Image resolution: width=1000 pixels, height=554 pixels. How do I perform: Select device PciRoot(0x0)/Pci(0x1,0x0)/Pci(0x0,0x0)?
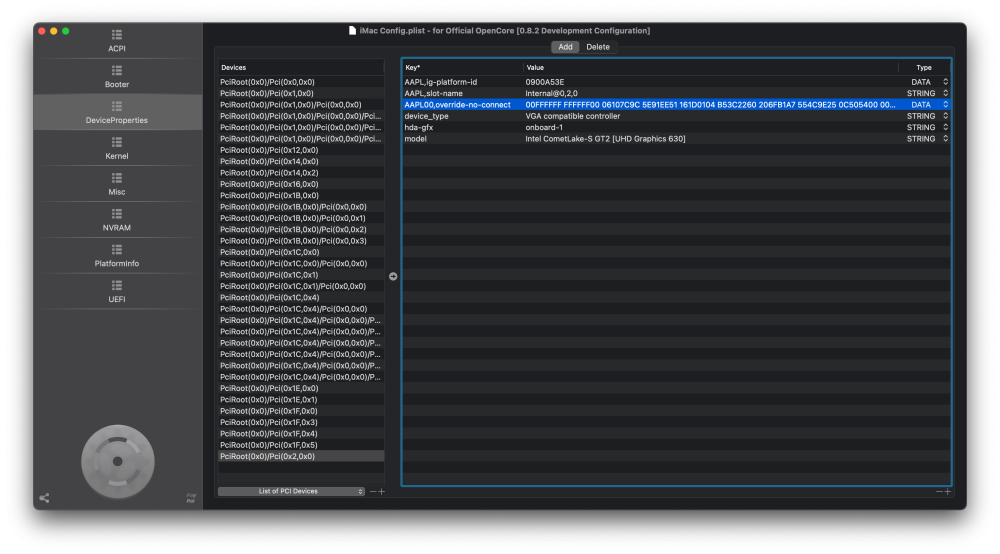pos(300,105)
